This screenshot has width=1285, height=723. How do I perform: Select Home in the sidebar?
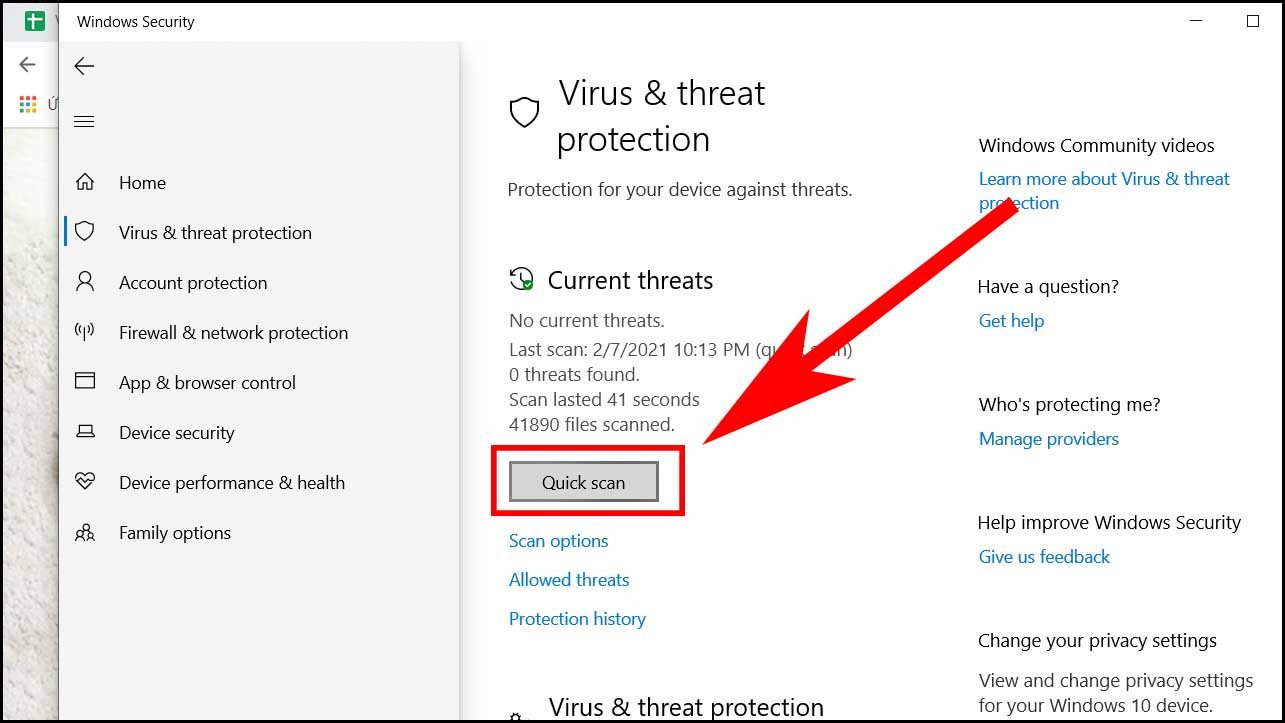141,182
